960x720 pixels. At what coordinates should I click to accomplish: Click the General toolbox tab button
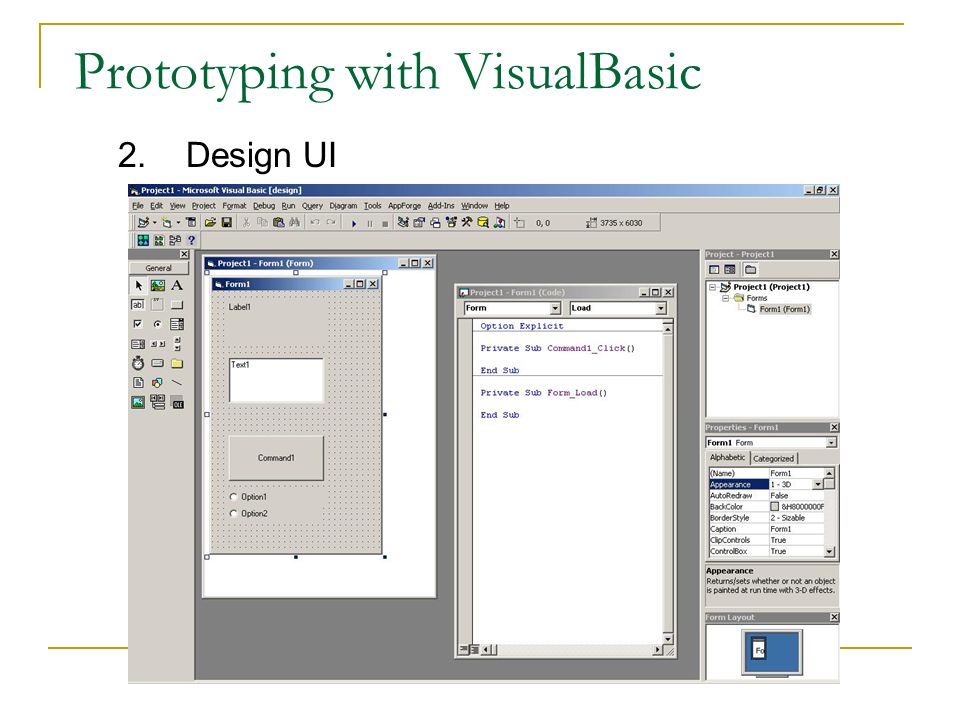tap(159, 268)
